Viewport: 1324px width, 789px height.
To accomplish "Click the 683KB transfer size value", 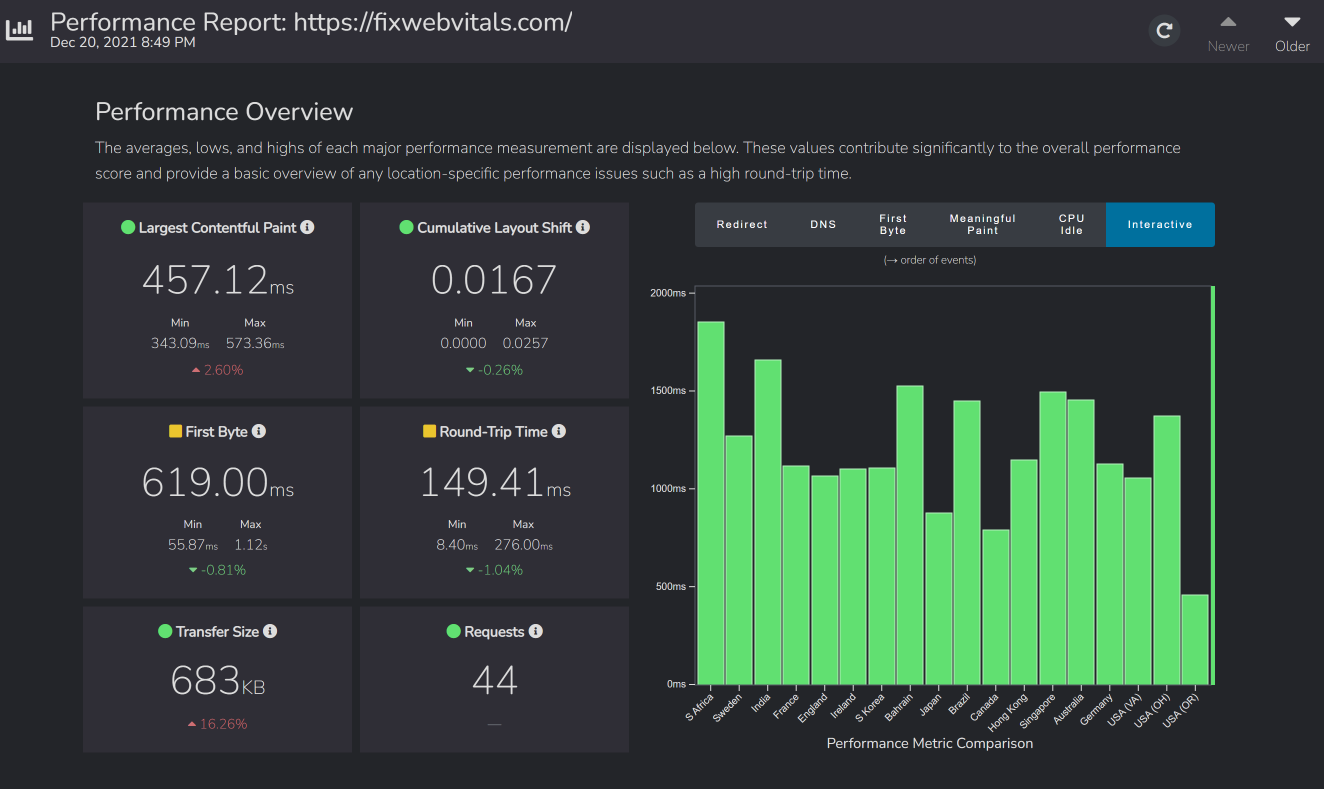I will coord(218,681).
